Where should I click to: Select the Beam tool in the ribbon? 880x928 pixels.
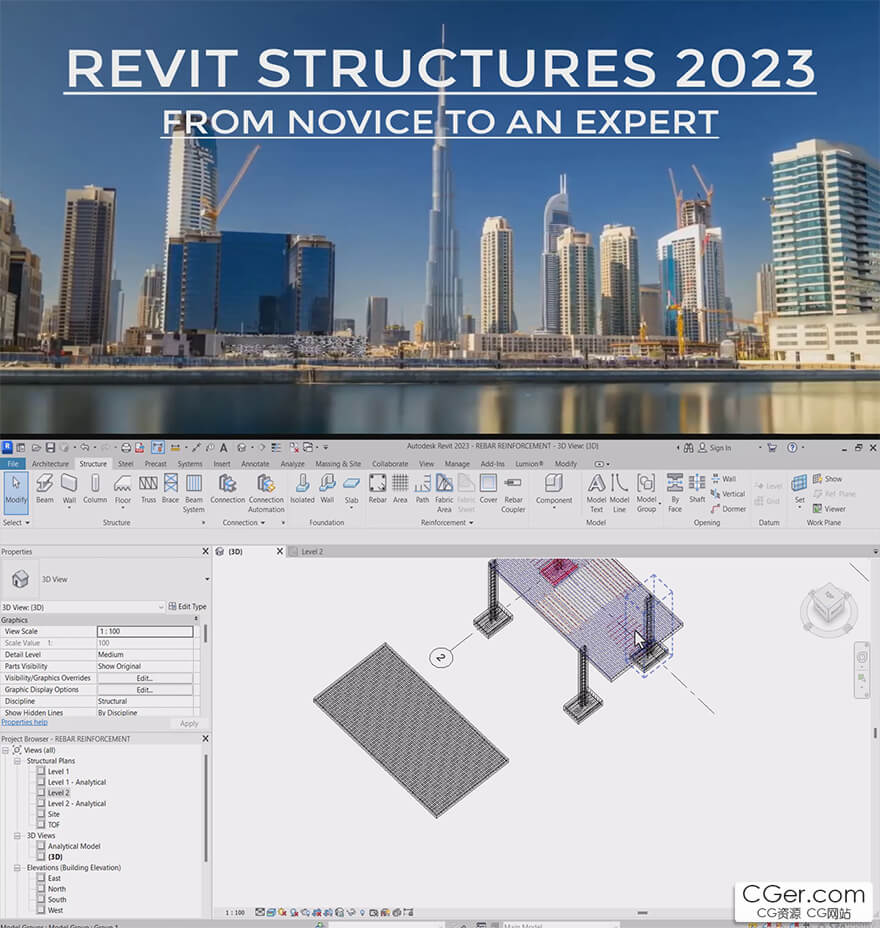click(45, 488)
